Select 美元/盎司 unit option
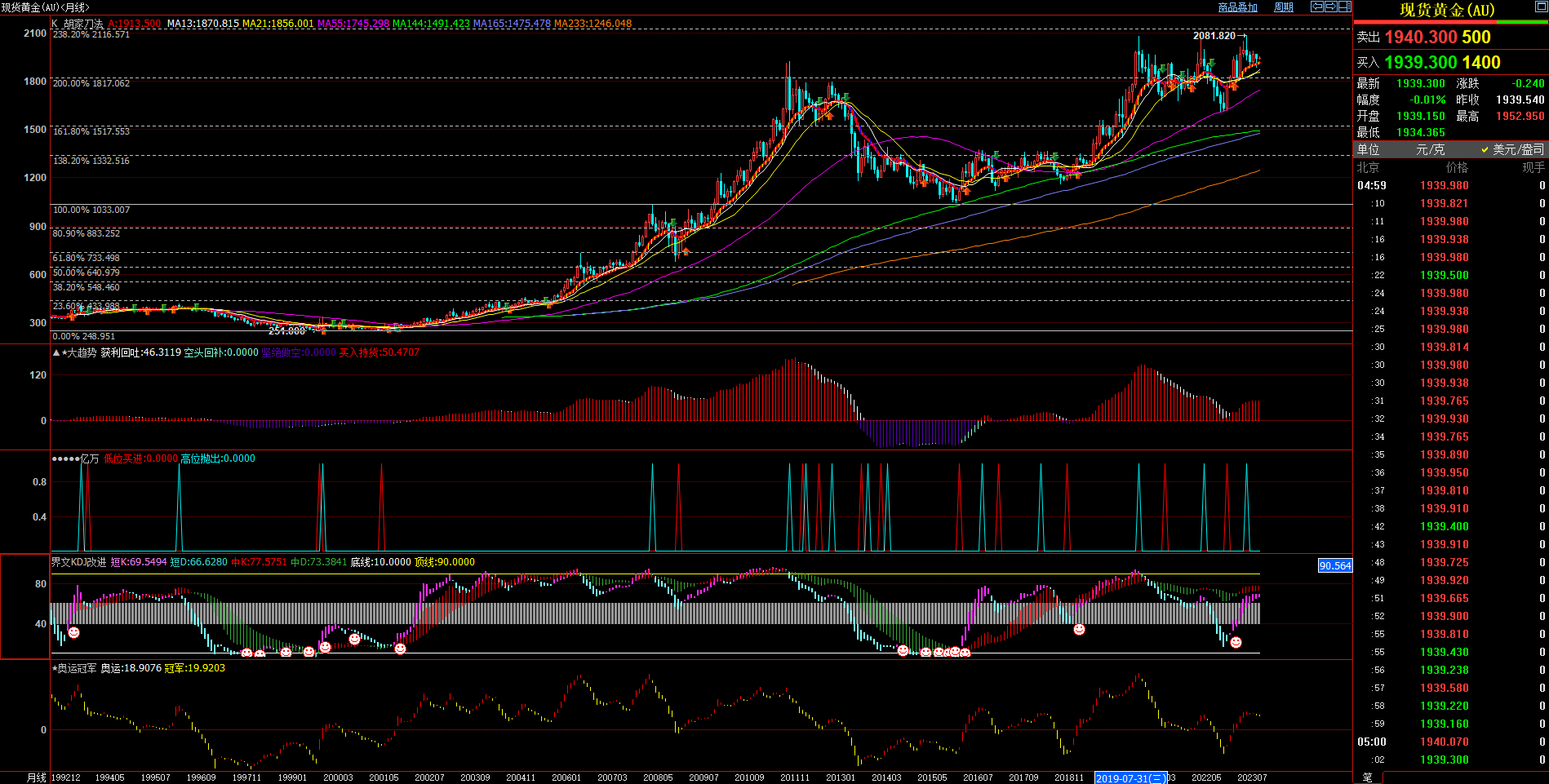 point(1518,149)
